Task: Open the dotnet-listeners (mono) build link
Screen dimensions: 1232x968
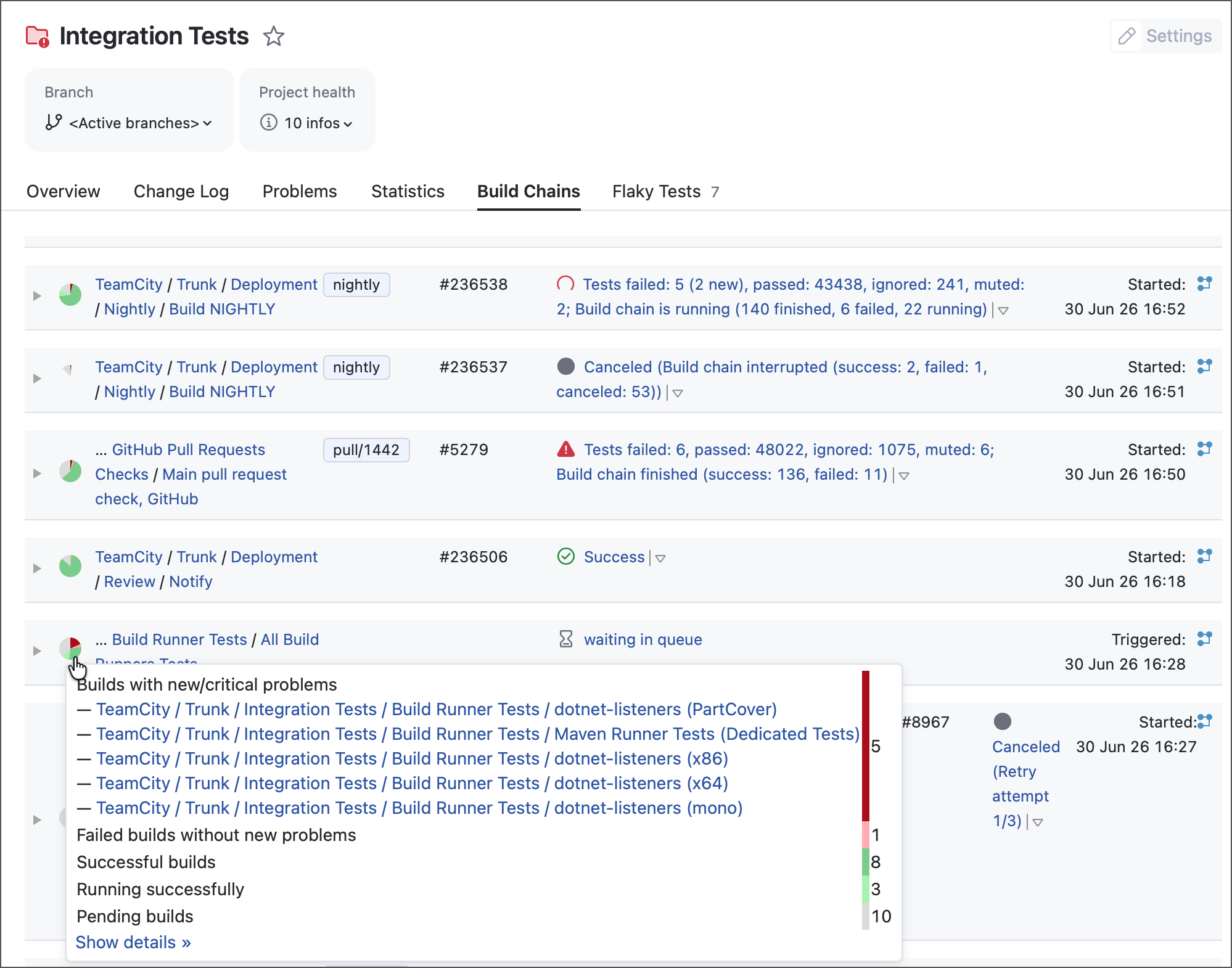Action: [x=419, y=808]
